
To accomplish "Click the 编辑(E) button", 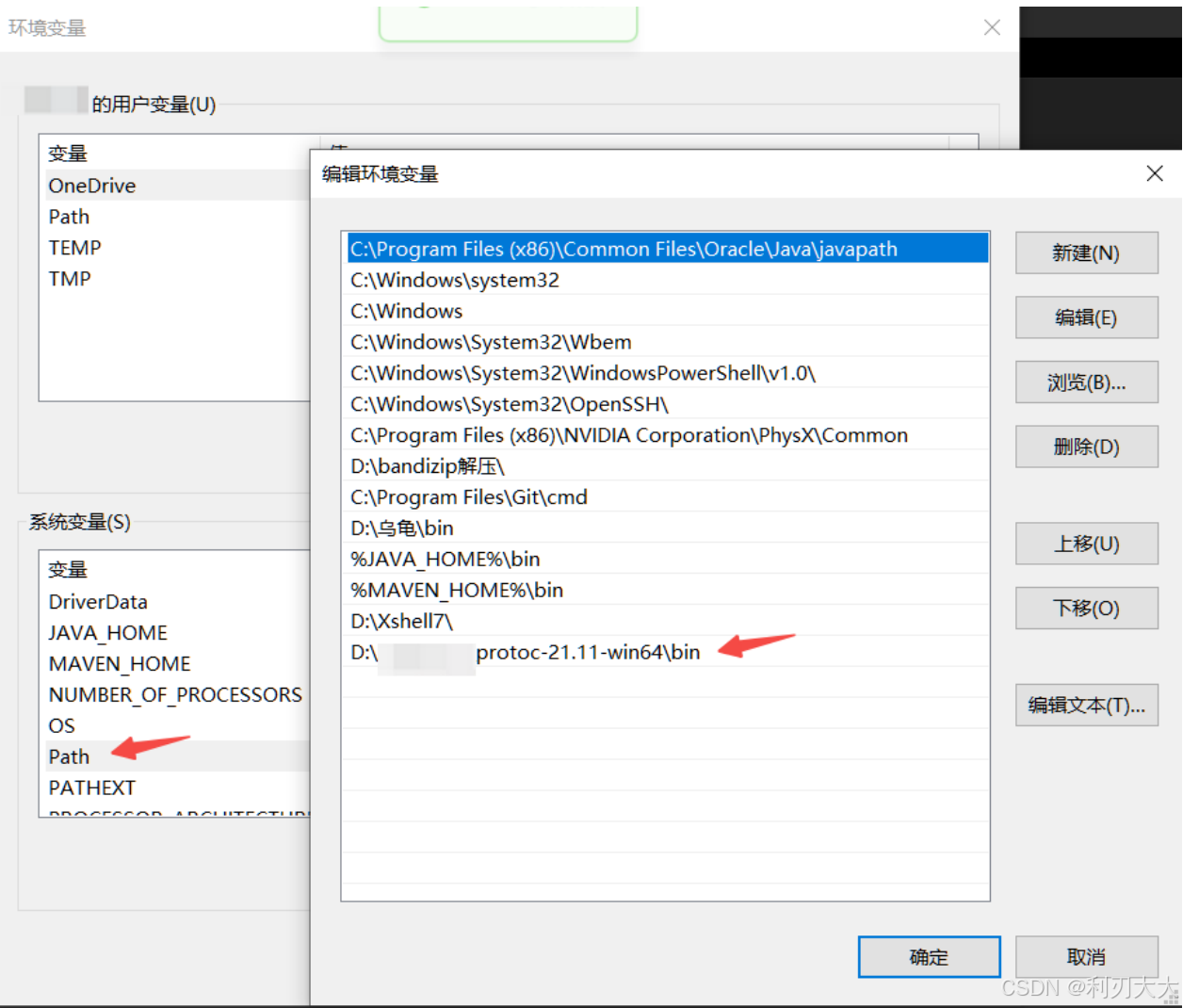I will point(1086,317).
